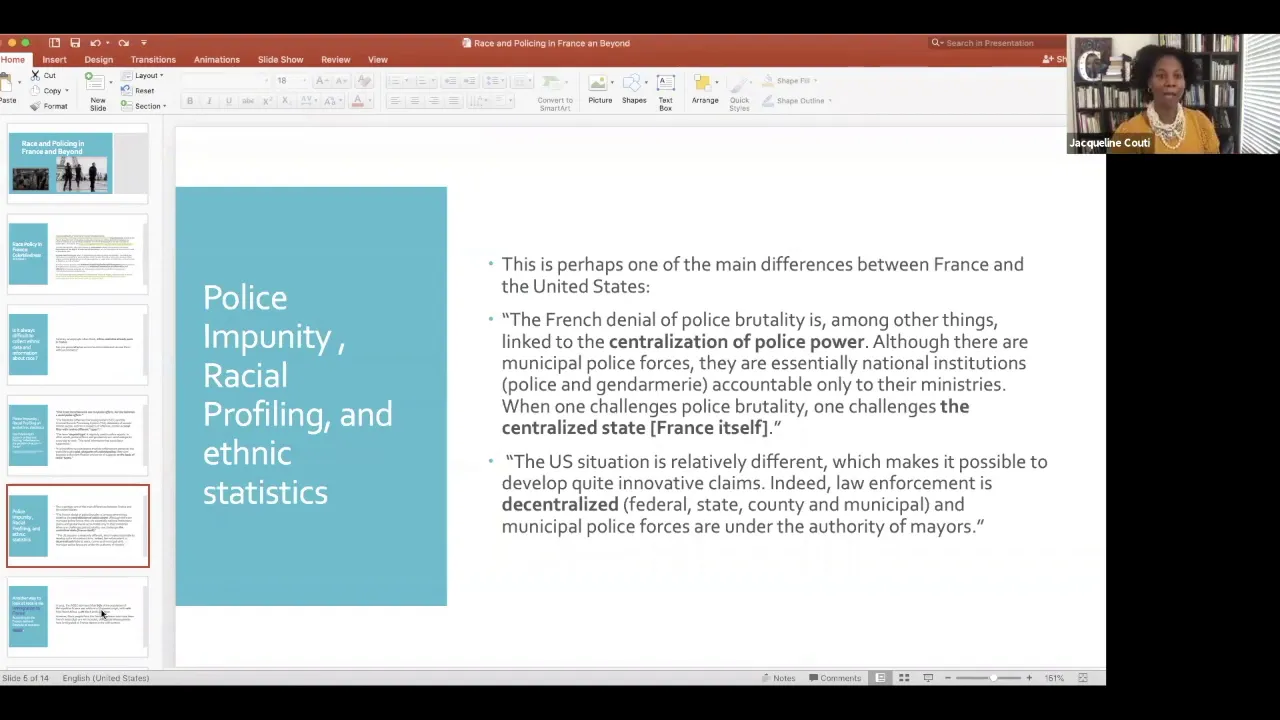The width and height of the screenshot is (1280, 720).
Task: Click the Reset slide button
Action: (139, 90)
